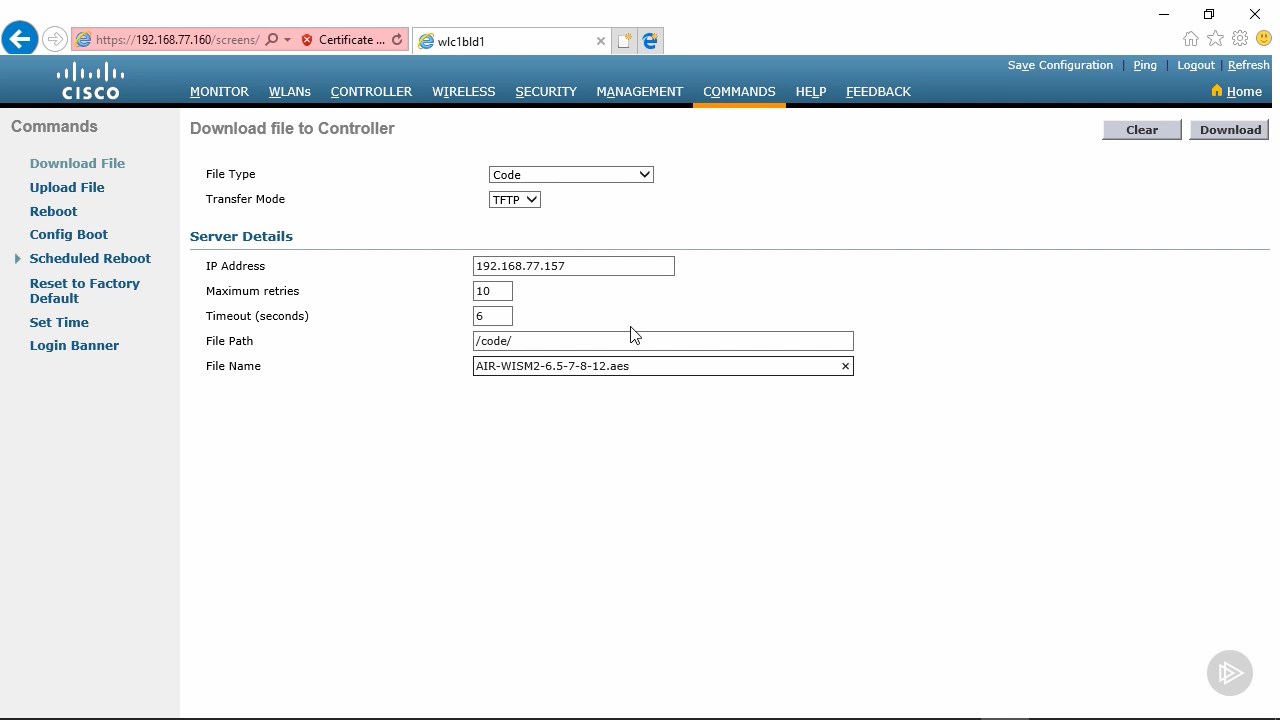Open the HELP menu
Image resolution: width=1280 pixels, height=720 pixels.
[811, 91]
